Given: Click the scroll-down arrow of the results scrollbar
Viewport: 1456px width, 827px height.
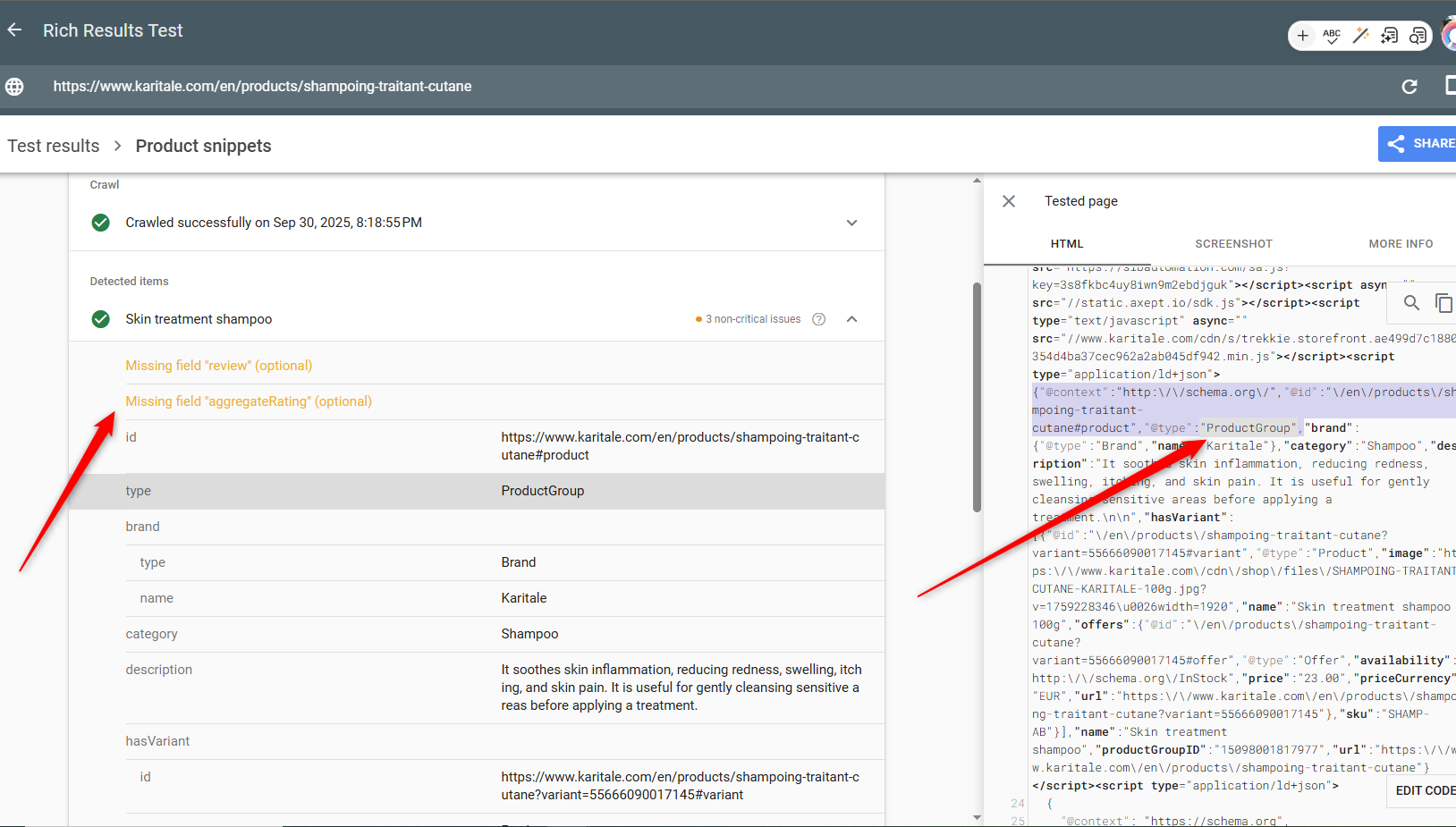Looking at the screenshot, I should (977, 817).
